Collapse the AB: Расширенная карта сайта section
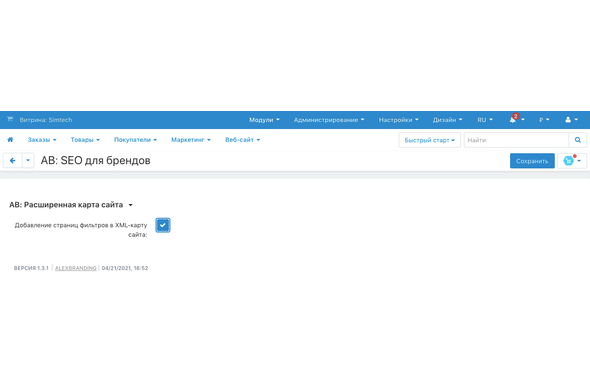 click(71, 205)
